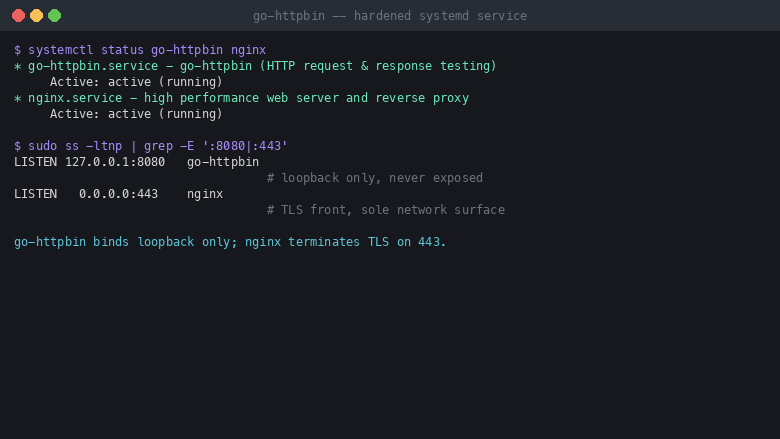This screenshot has width=780, height=439.
Task: Close the terminal with the red button
Action: click(18, 16)
